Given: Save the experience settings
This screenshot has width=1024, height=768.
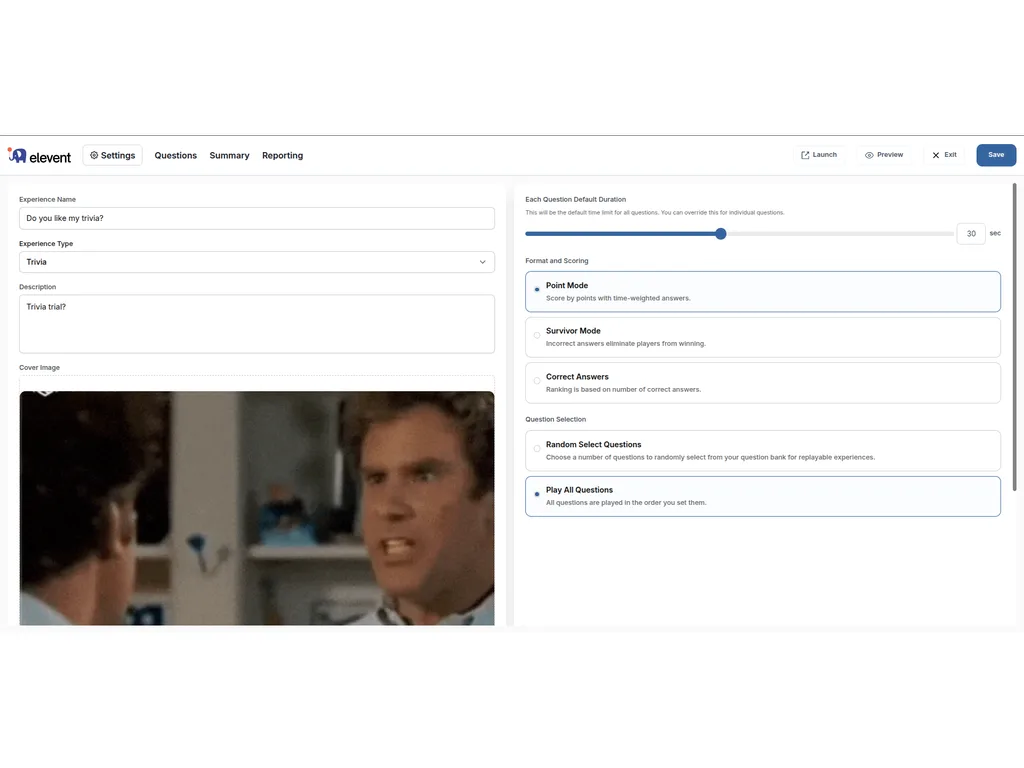Looking at the screenshot, I should tap(996, 155).
